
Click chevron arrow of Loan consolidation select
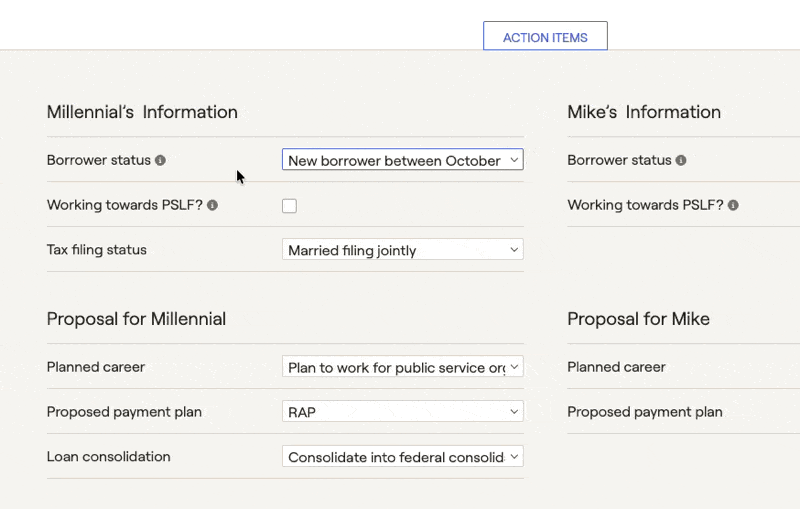point(514,457)
